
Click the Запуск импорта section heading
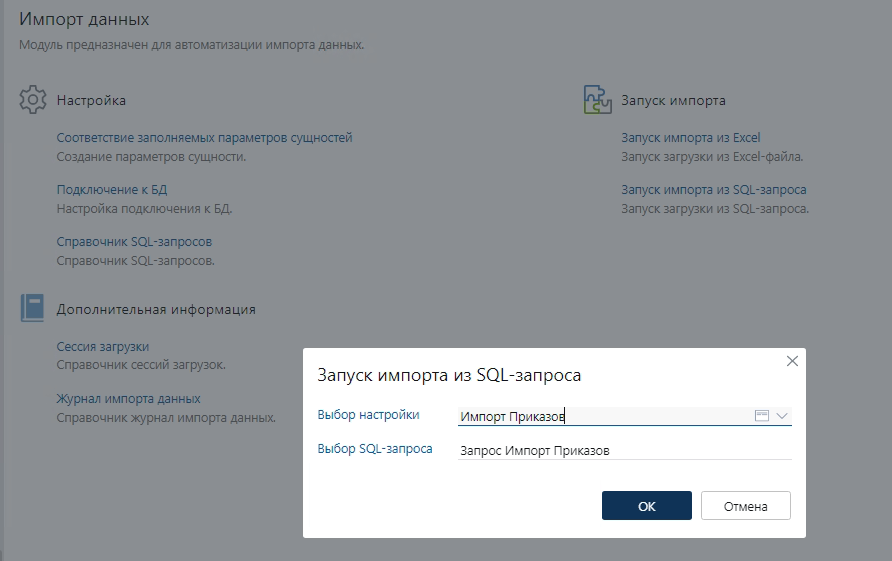pyautogui.click(x=673, y=100)
